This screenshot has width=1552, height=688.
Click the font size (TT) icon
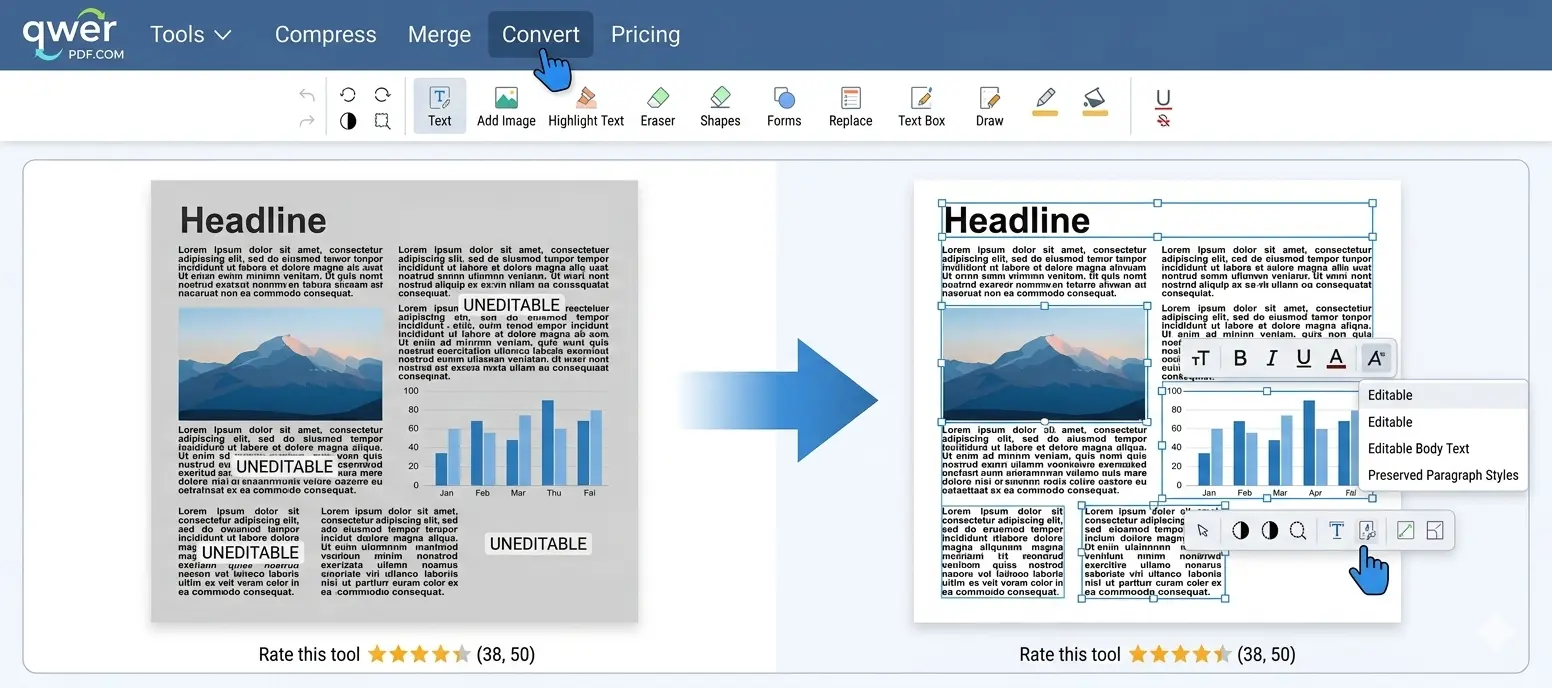click(1201, 358)
